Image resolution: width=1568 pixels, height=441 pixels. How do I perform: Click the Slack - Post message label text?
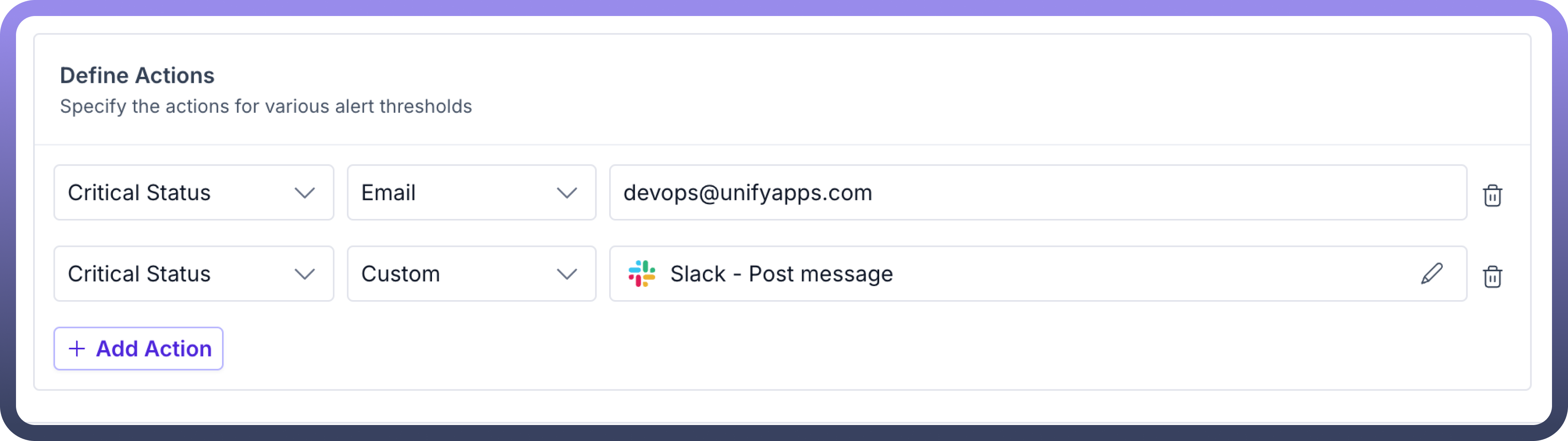781,274
